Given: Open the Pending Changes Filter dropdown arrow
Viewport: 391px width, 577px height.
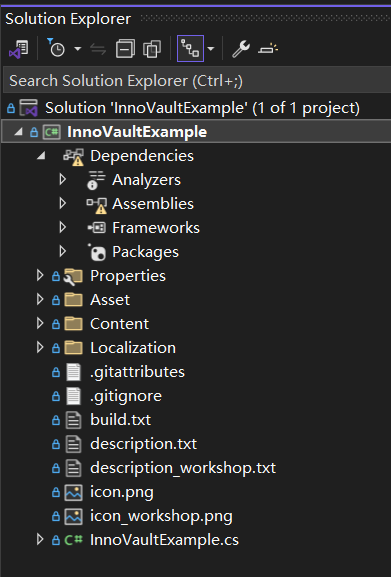Looking at the screenshot, I should pos(78,49).
